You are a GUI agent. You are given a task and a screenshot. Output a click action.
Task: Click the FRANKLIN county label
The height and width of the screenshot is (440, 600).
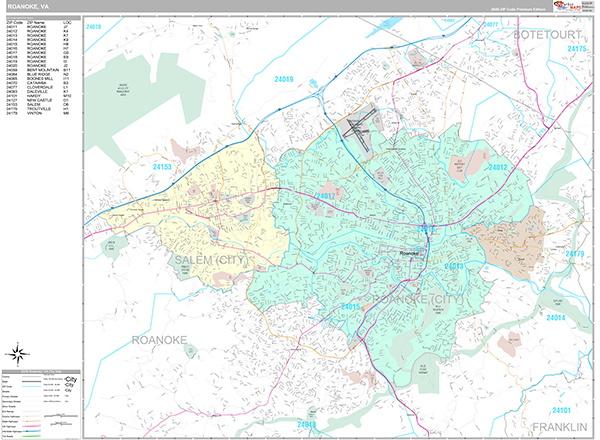pyautogui.click(x=561, y=426)
